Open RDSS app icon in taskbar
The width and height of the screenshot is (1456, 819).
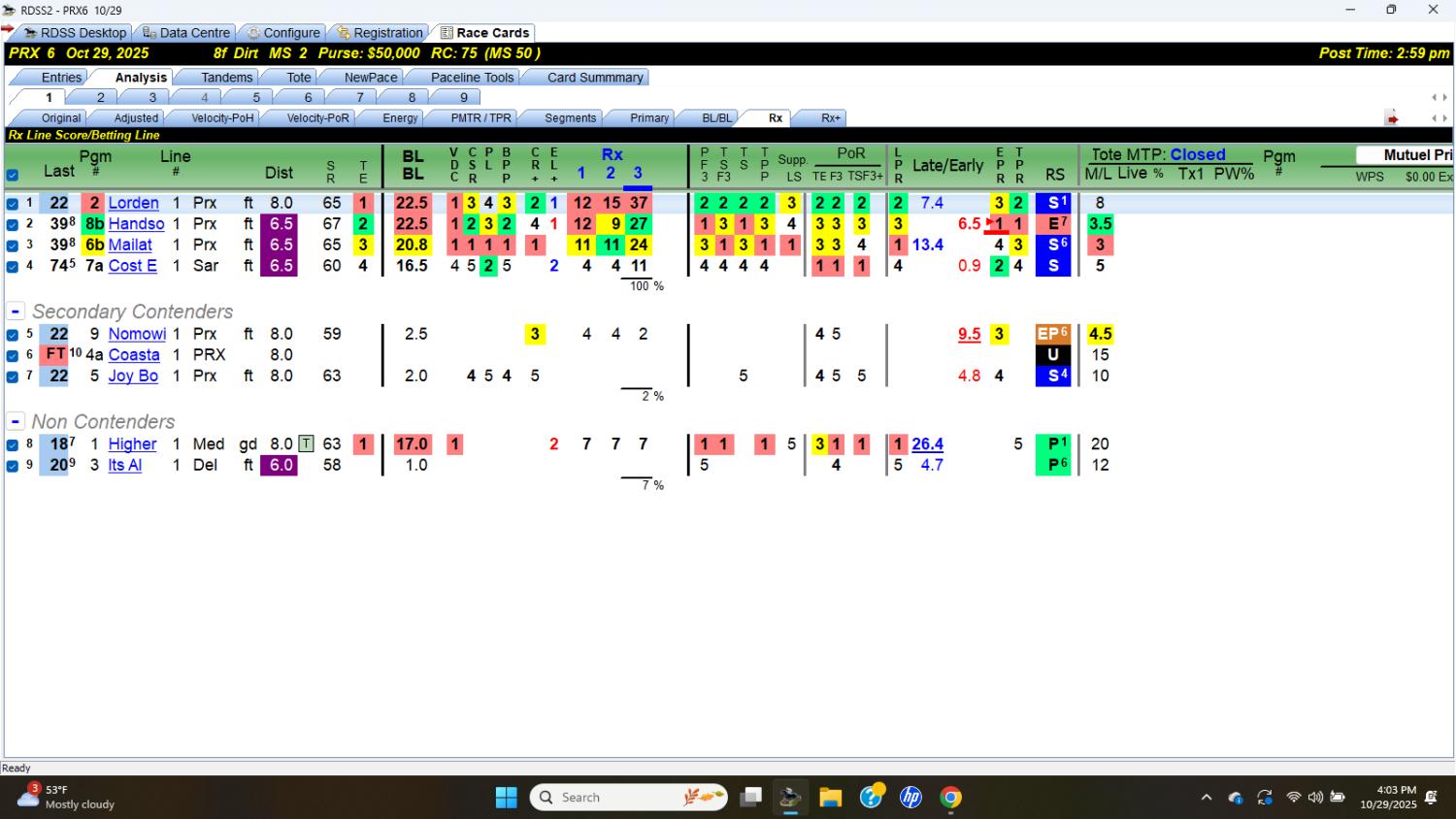790,798
